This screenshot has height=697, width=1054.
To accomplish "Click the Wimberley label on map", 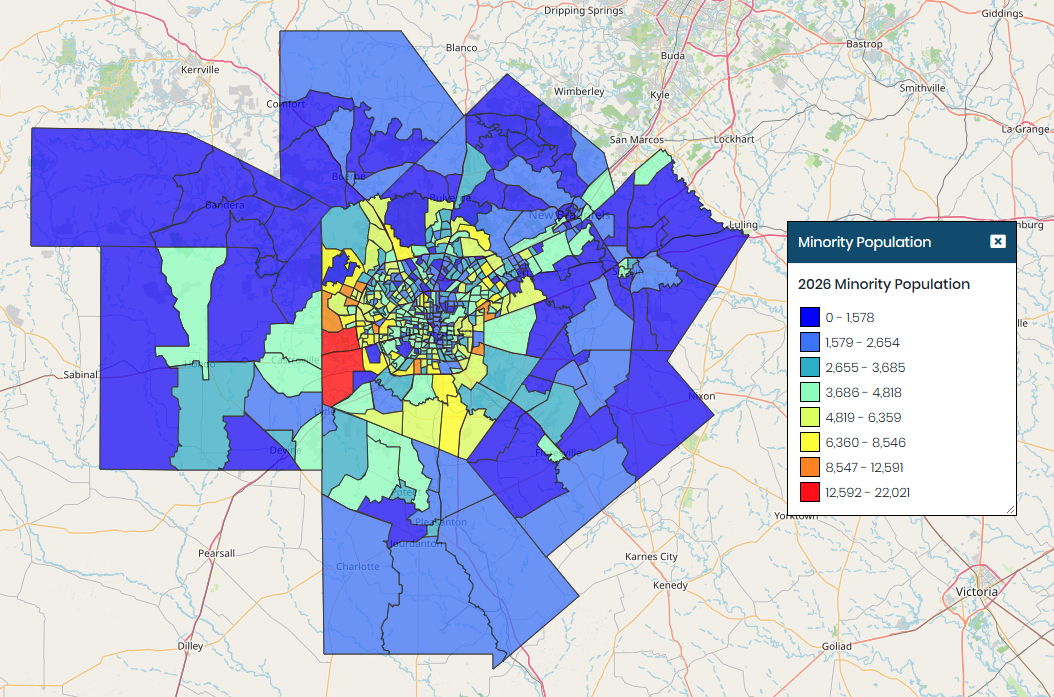I will 579,91.
